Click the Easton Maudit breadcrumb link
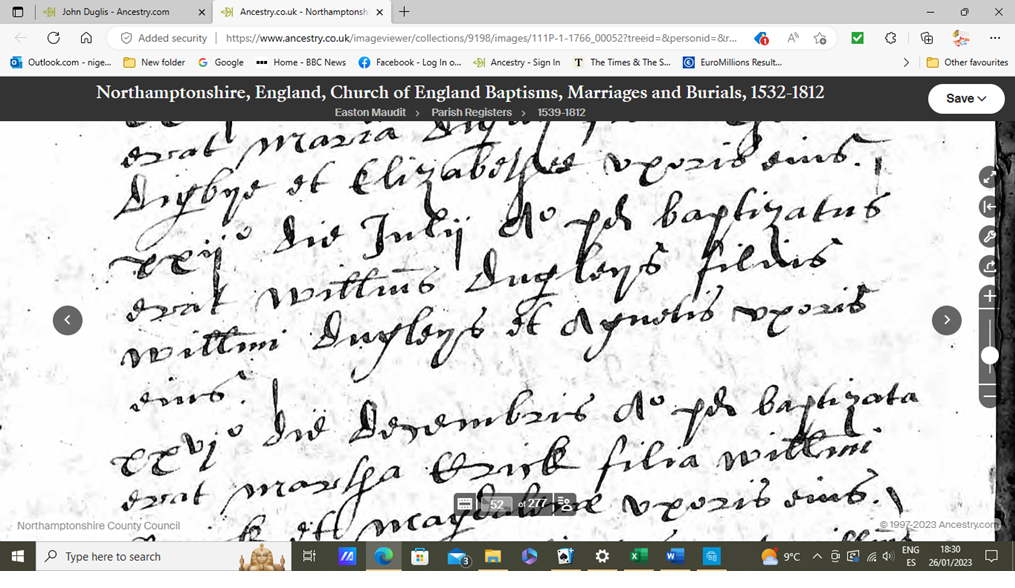The image size is (1015, 588). 370,113
